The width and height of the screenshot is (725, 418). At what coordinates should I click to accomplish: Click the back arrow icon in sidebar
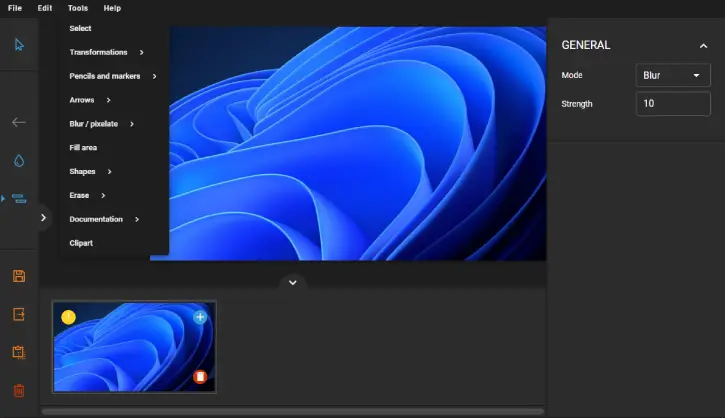click(19, 122)
